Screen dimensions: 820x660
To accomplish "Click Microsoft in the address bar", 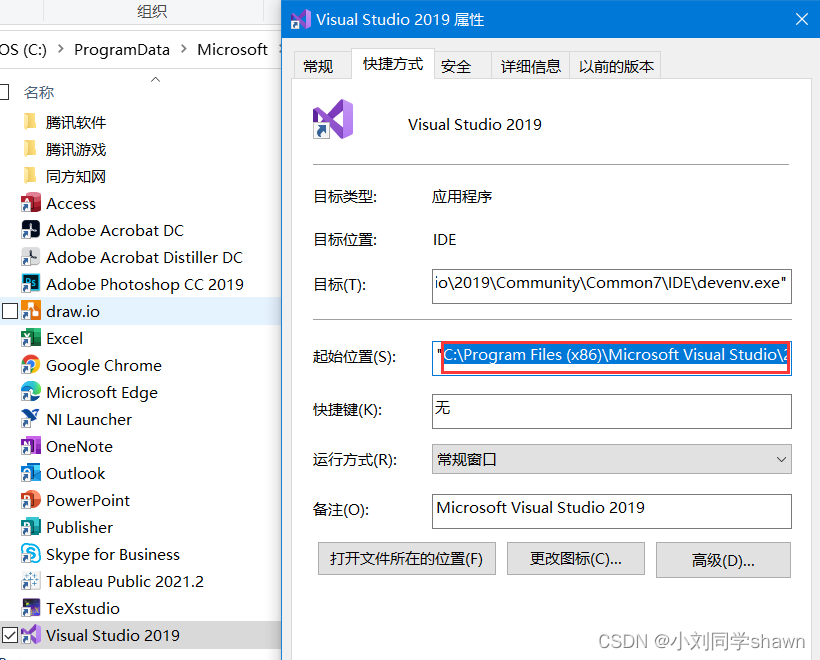I will [x=232, y=49].
